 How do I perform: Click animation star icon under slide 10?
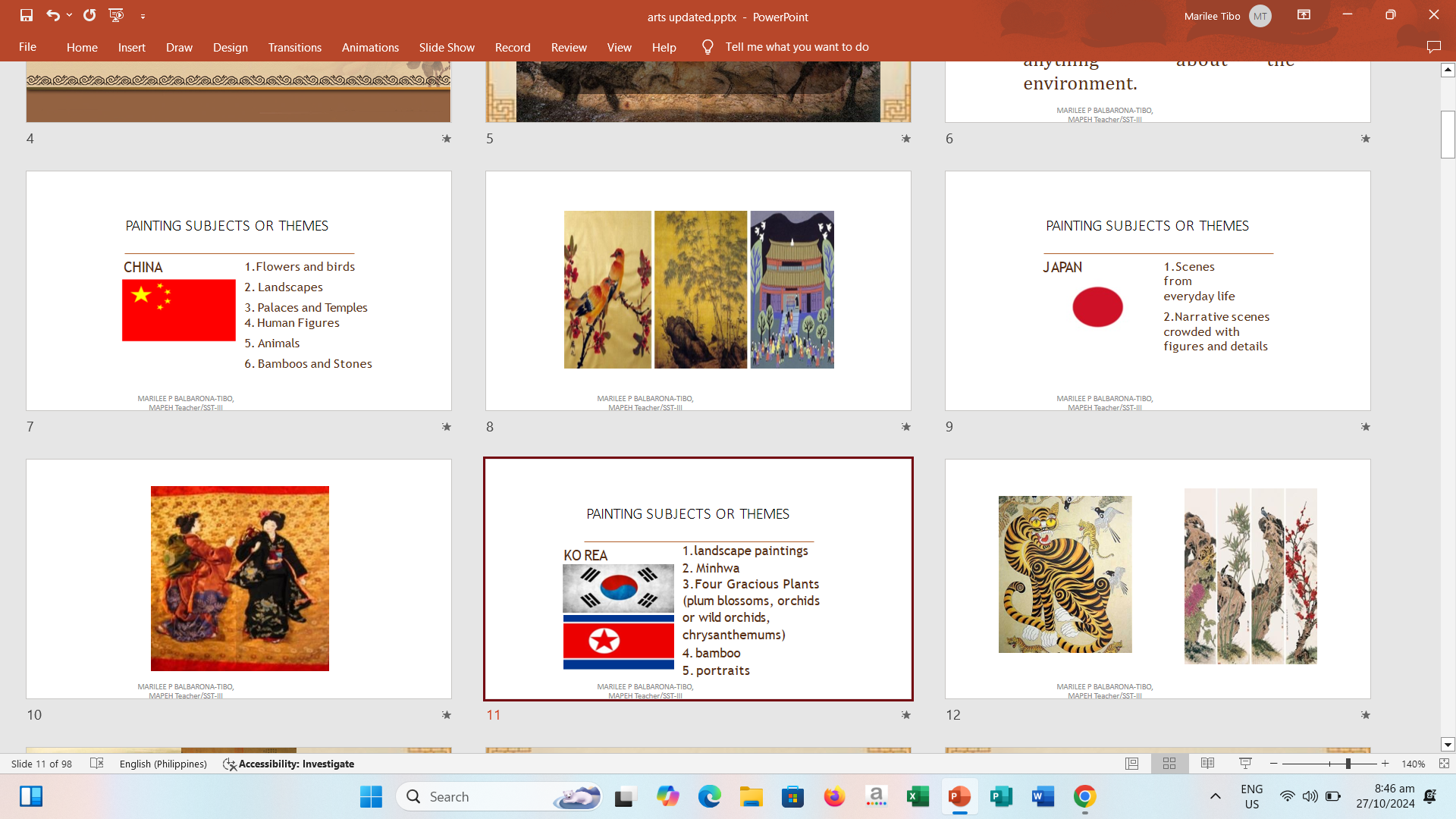(x=447, y=715)
